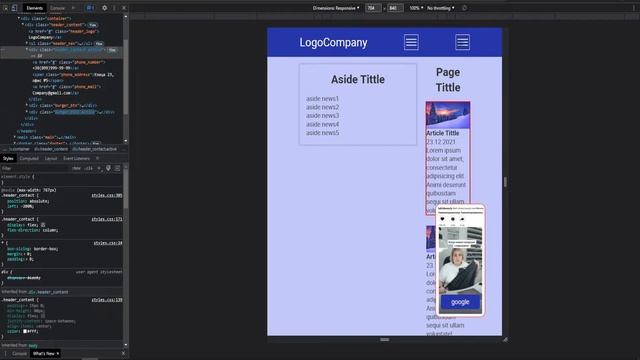Focus the styles Filter field
The height and width of the screenshot is (360, 640).
[x=35, y=168]
